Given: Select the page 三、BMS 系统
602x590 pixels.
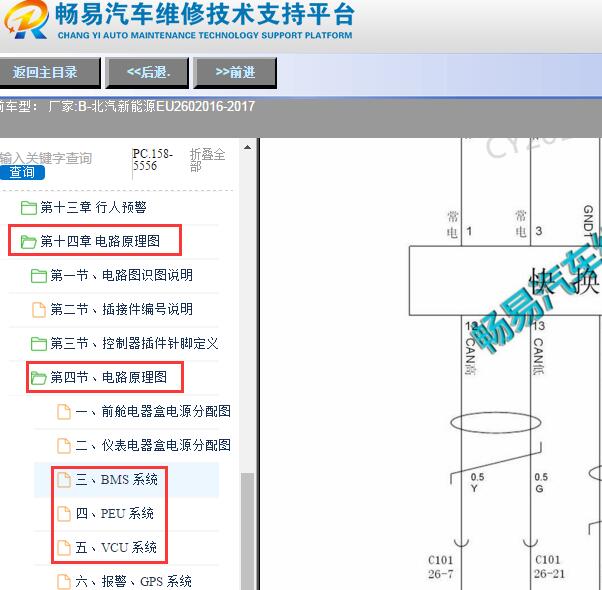Looking at the screenshot, I should pos(116,480).
